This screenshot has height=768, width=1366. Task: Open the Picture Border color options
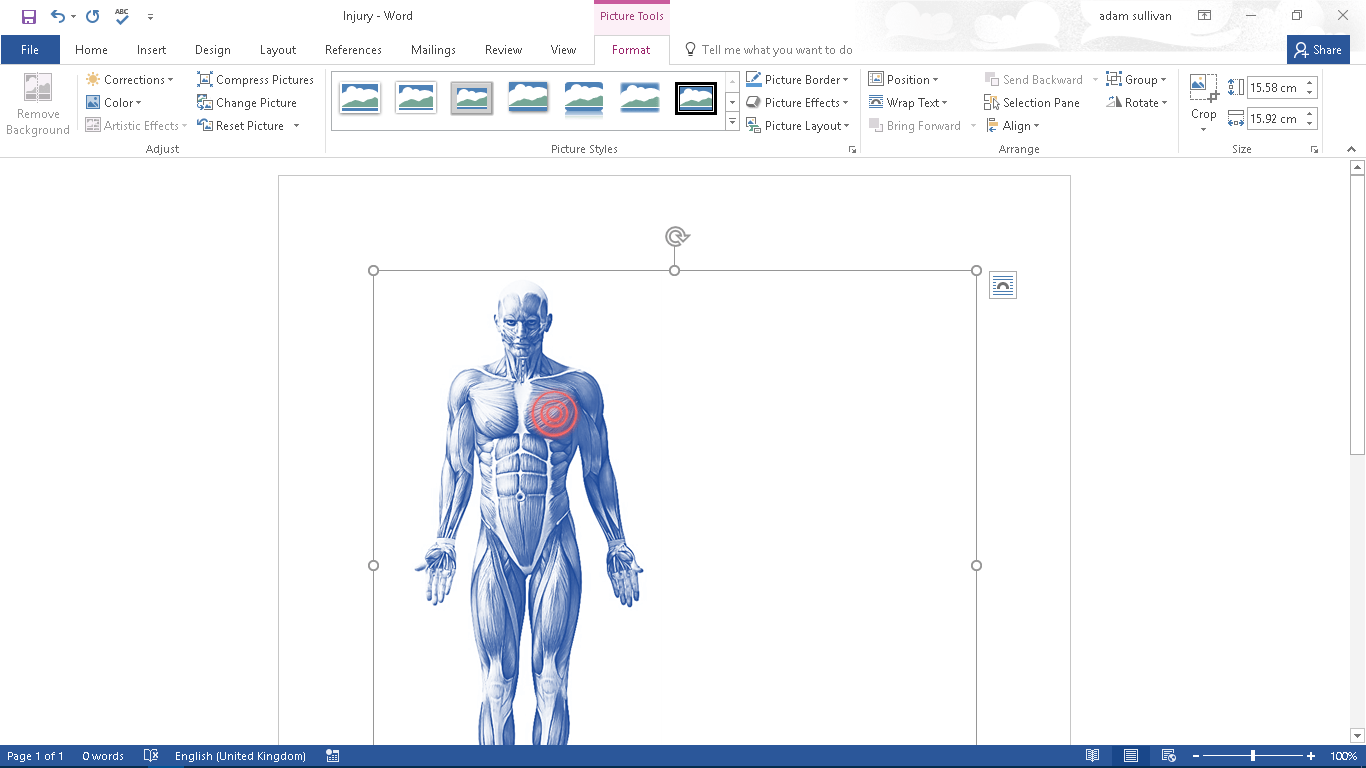[x=798, y=79]
